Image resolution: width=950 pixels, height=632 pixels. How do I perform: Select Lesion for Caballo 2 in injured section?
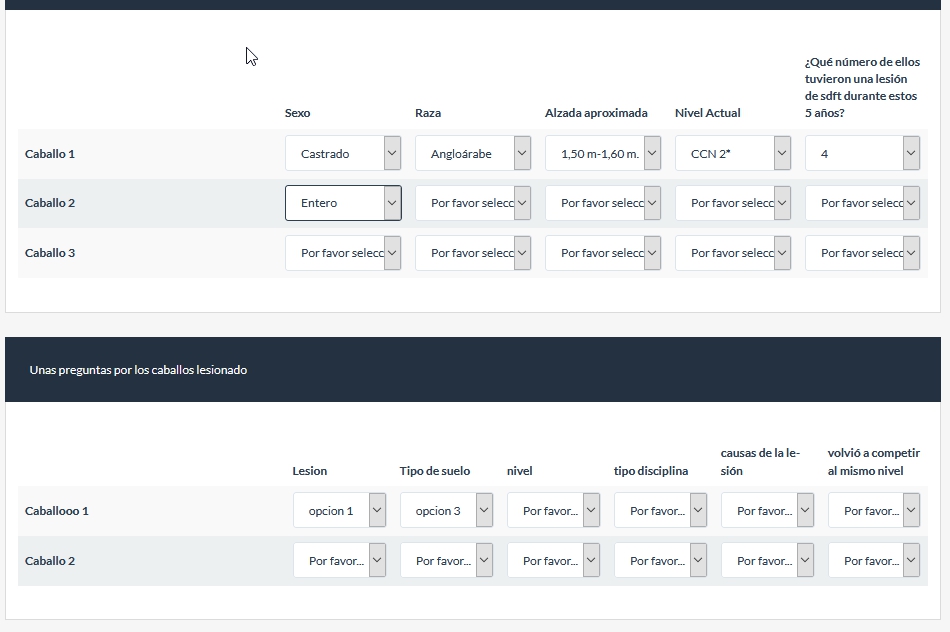point(339,561)
